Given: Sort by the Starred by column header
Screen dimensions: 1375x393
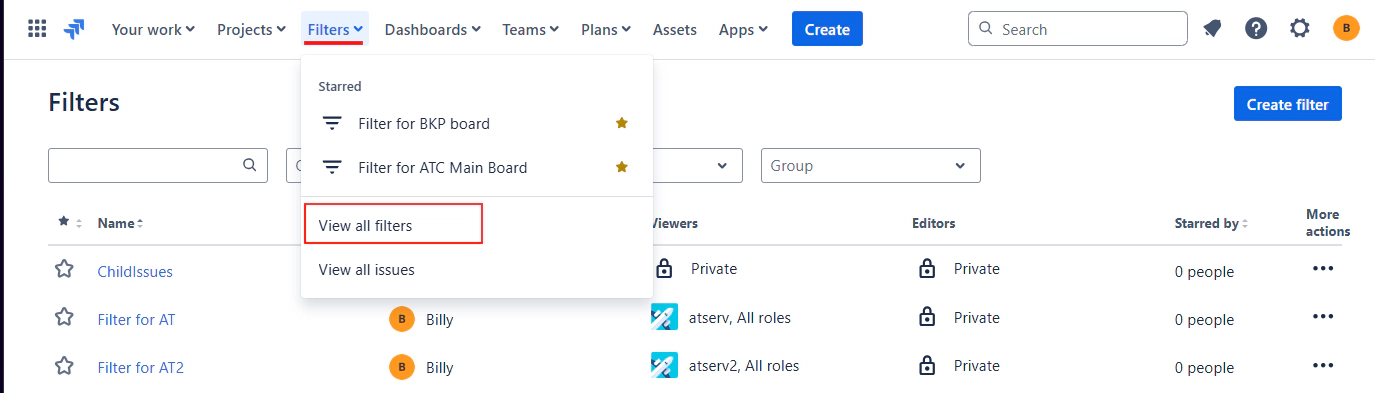Looking at the screenshot, I should click(1212, 223).
